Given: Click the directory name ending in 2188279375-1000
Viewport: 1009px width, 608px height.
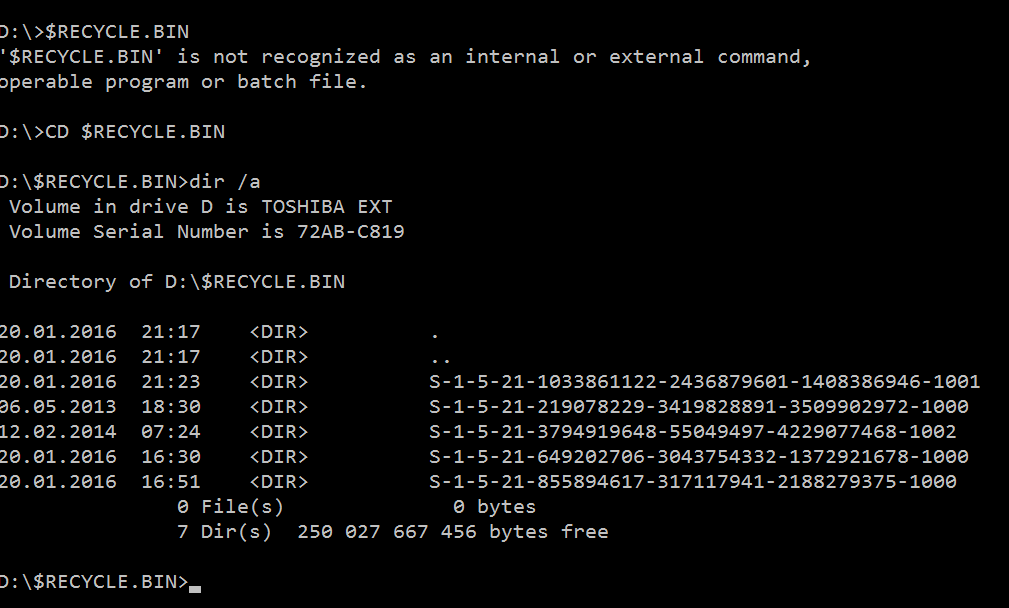Looking at the screenshot, I should (692, 482).
